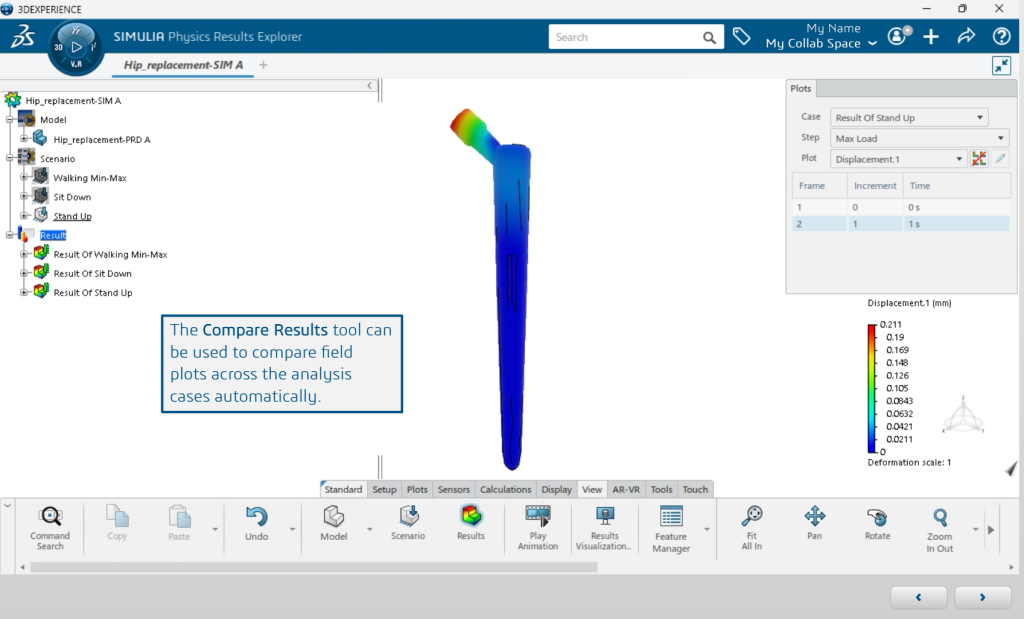Switch to the Calculations tab
Image resolution: width=1024 pixels, height=619 pixels.
coord(505,489)
